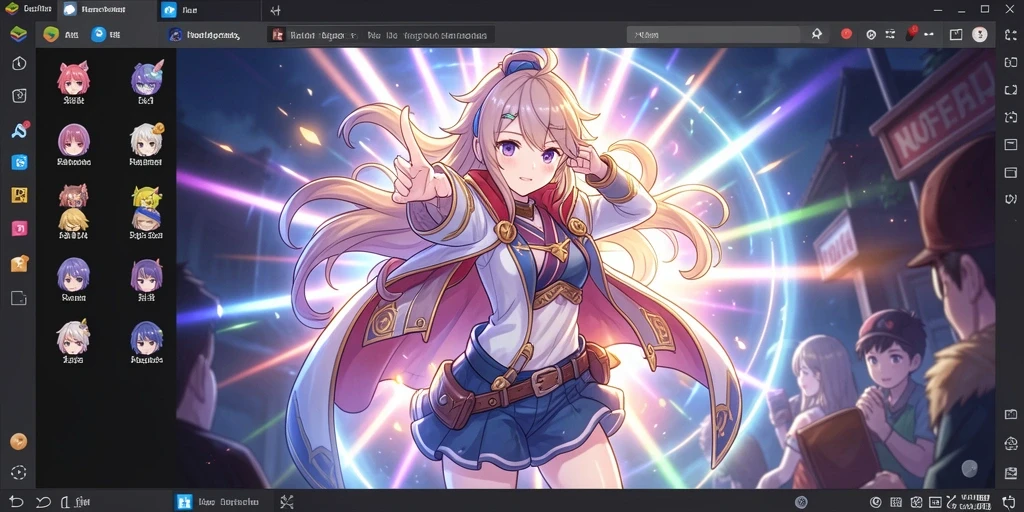The height and width of the screenshot is (512, 1024).
Task: Click the rocket icon beside the search field
Action: pos(816,34)
